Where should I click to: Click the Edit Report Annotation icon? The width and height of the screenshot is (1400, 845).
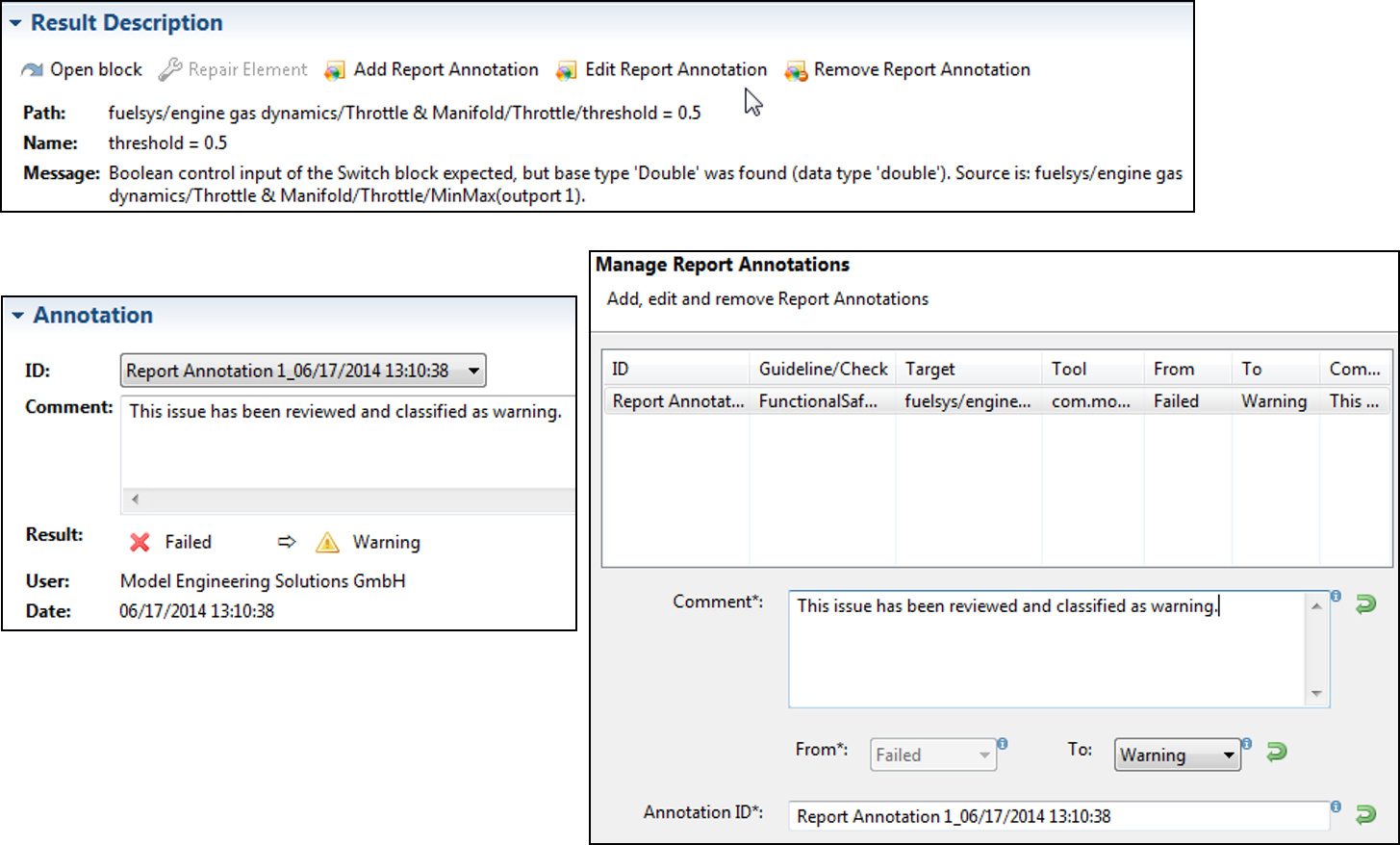567,70
